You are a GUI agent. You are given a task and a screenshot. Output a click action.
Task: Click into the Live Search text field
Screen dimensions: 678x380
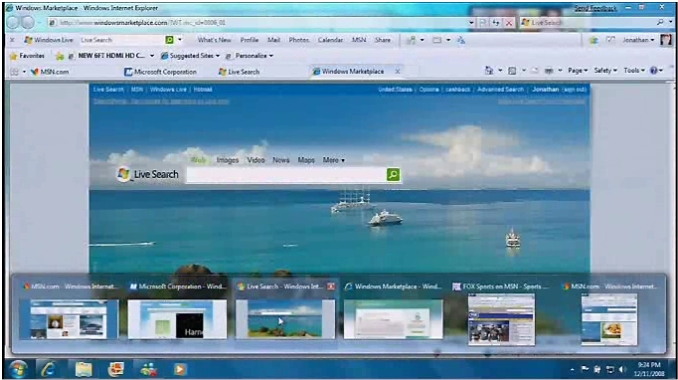pyautogui.click(x=286, y=175)
